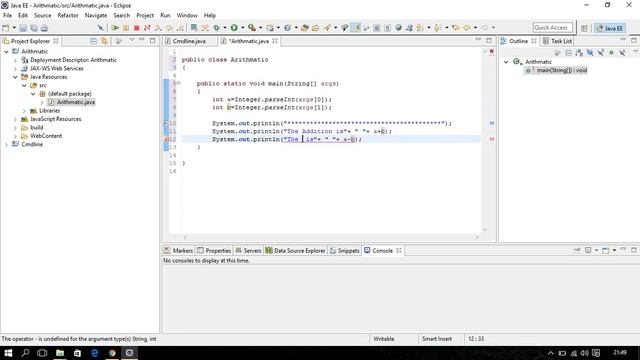This screenshot has width=640, height=360.
Task: Click the Back navigation arrow icon
Action: (x=467, y=28)
